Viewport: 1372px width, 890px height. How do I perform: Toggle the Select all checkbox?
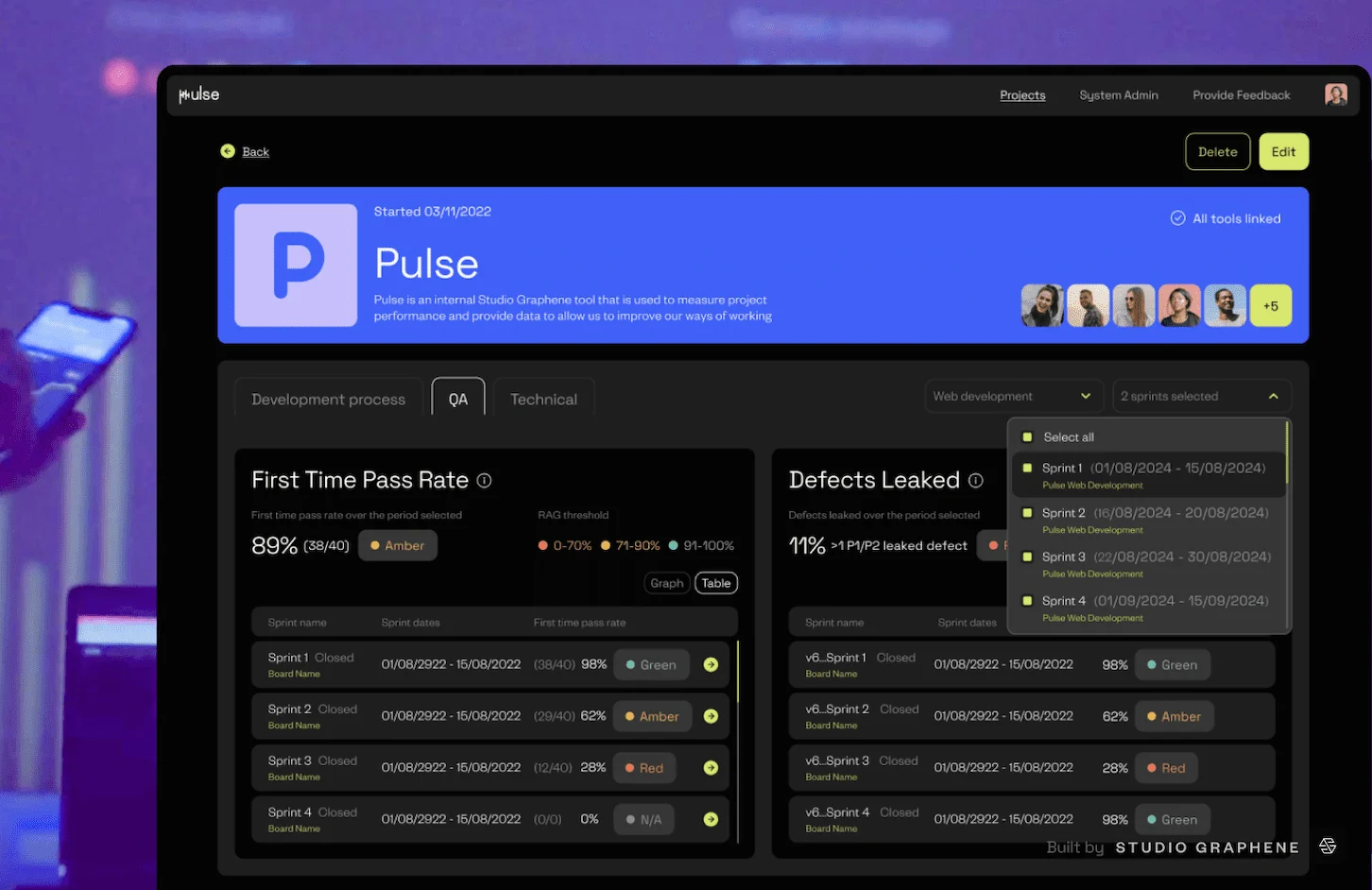[x=1027, y=437]
